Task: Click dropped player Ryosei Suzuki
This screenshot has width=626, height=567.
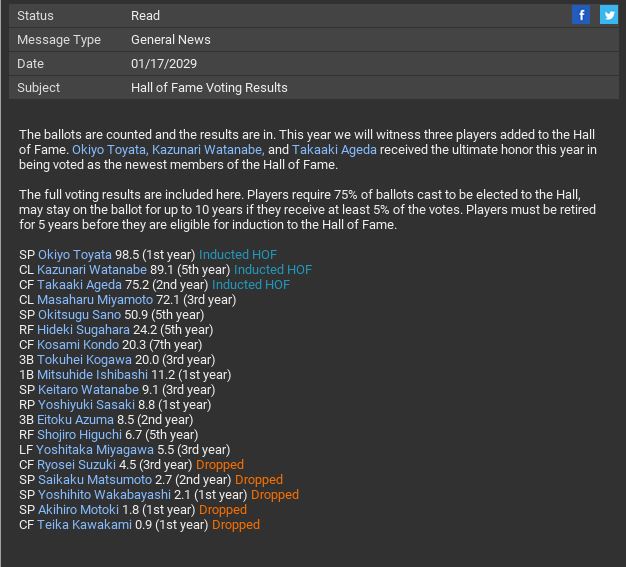Action: click(76, 465)
